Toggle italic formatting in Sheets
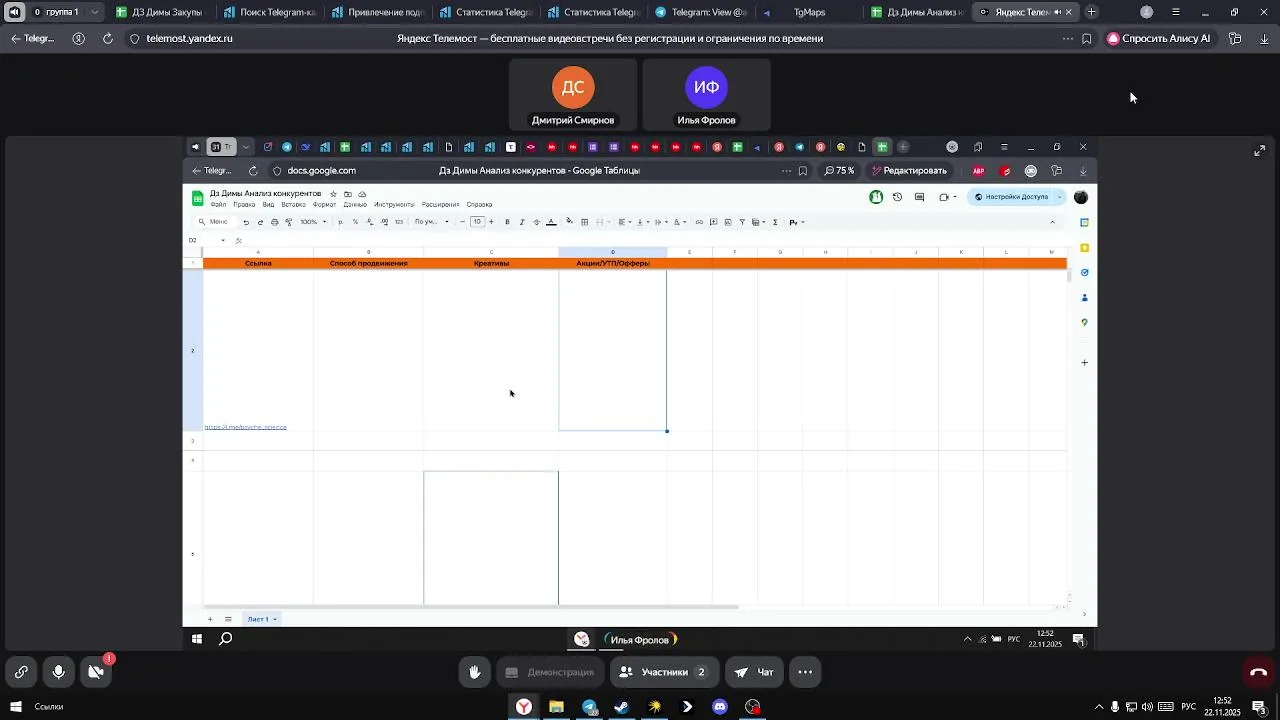Viewport: 1280px width, 720px height. (x=522, y=222)
